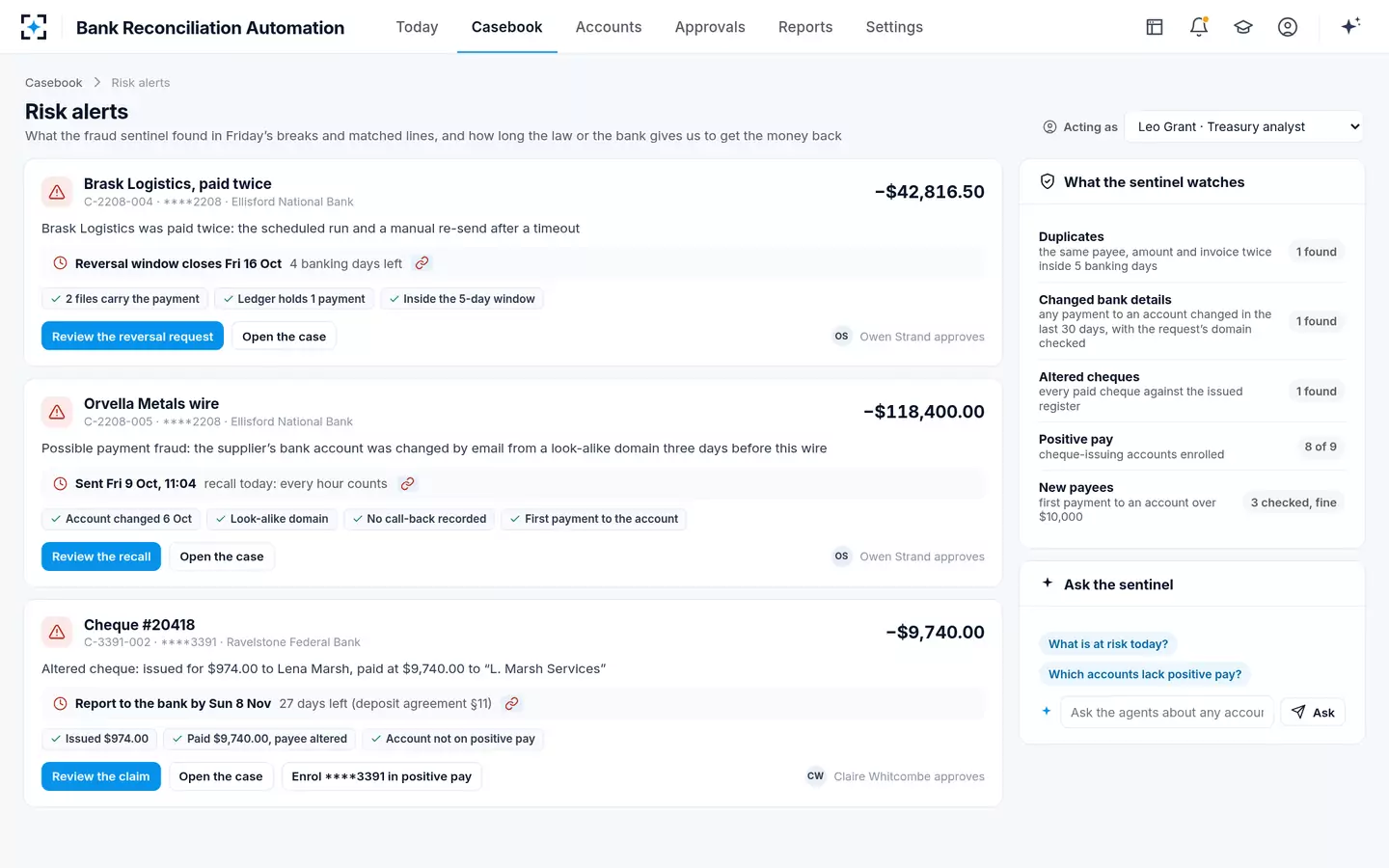
Task: Click the warning icon for Cheque #20418
Action: point(57,633)
